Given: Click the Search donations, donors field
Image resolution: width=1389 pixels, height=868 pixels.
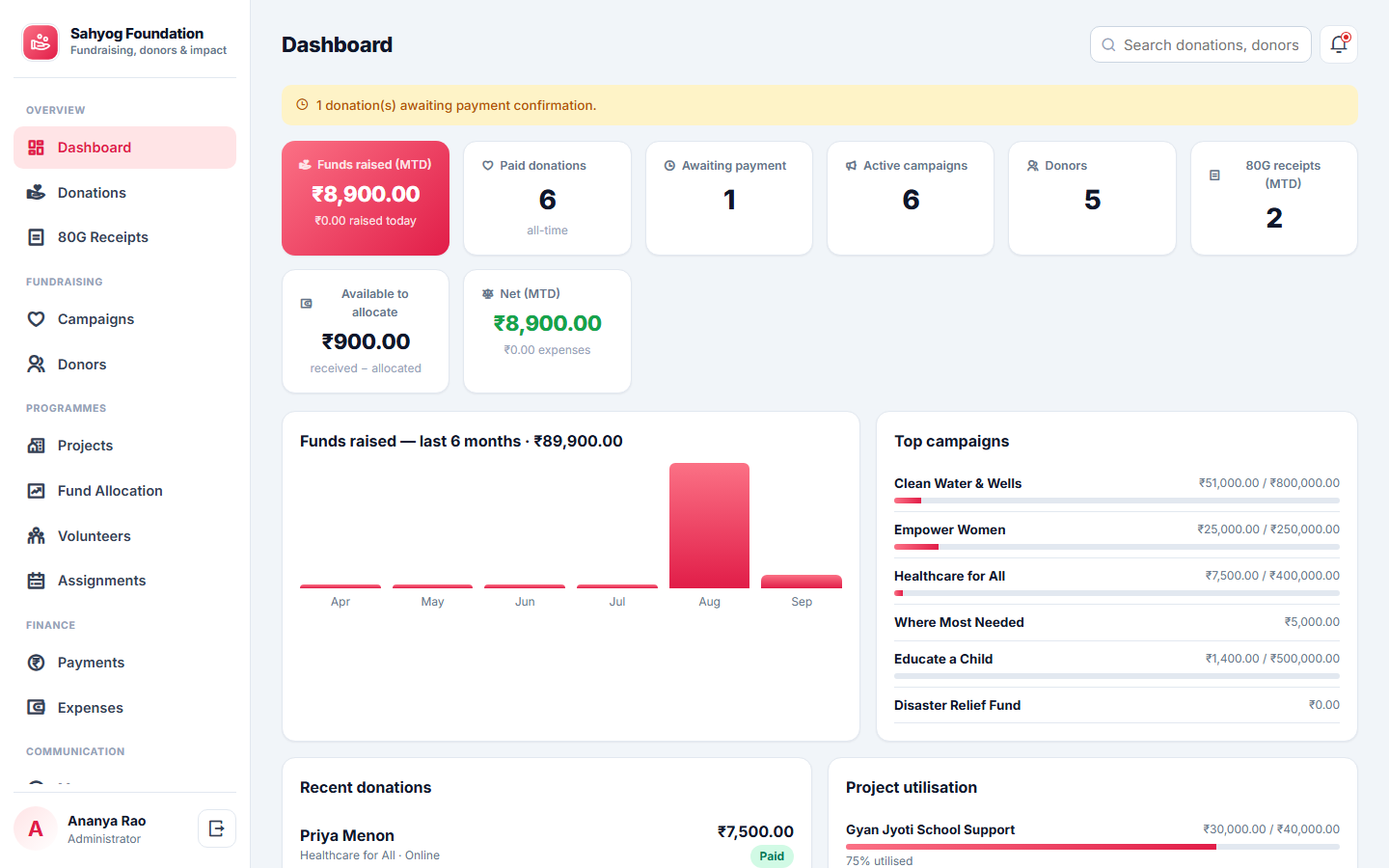Looking at the screenshot, I should (1200, 44).
